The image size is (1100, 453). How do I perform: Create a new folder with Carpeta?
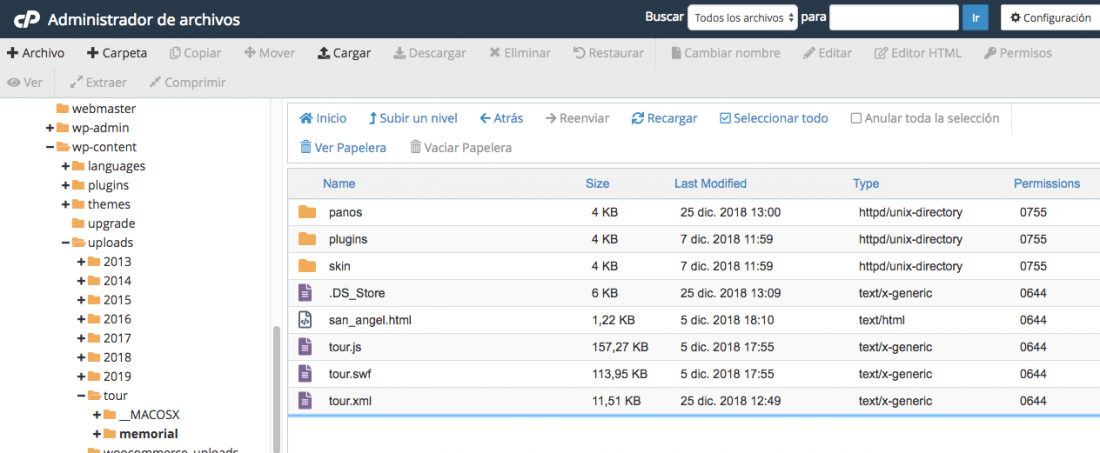tap(116, 53)
